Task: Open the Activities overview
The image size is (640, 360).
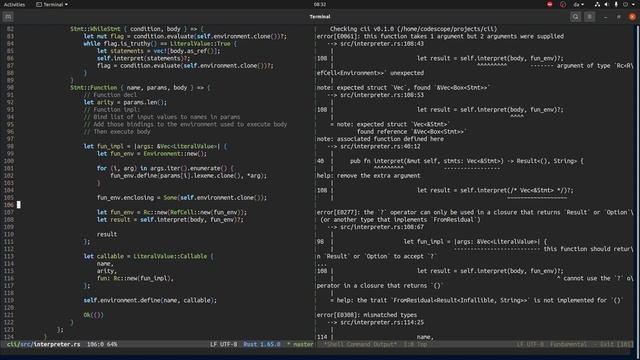Action: (14, 4)
